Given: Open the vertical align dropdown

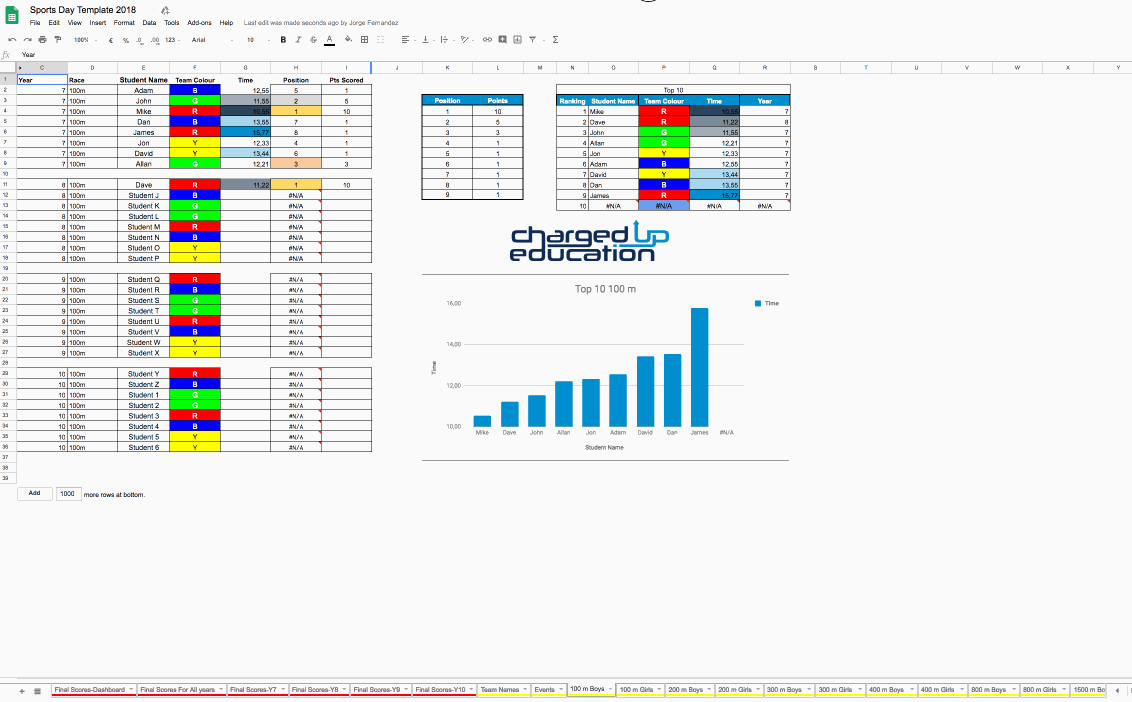Looking at the screenshot, I should (x=427, y=40).
